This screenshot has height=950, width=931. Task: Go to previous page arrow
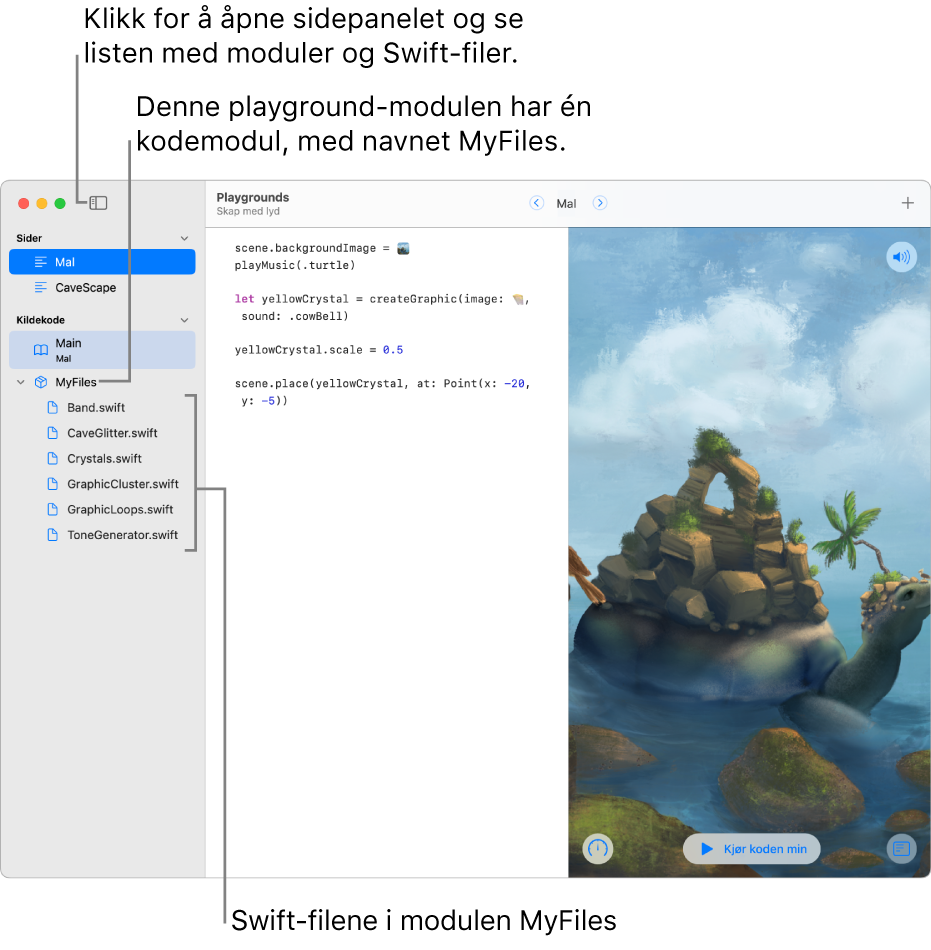click(537, 203)
